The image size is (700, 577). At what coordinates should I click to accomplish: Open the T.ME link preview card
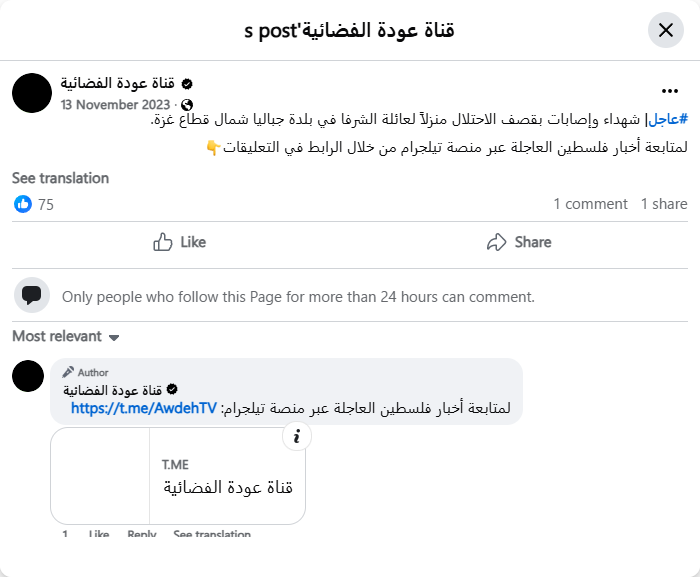tap(227, 476)
